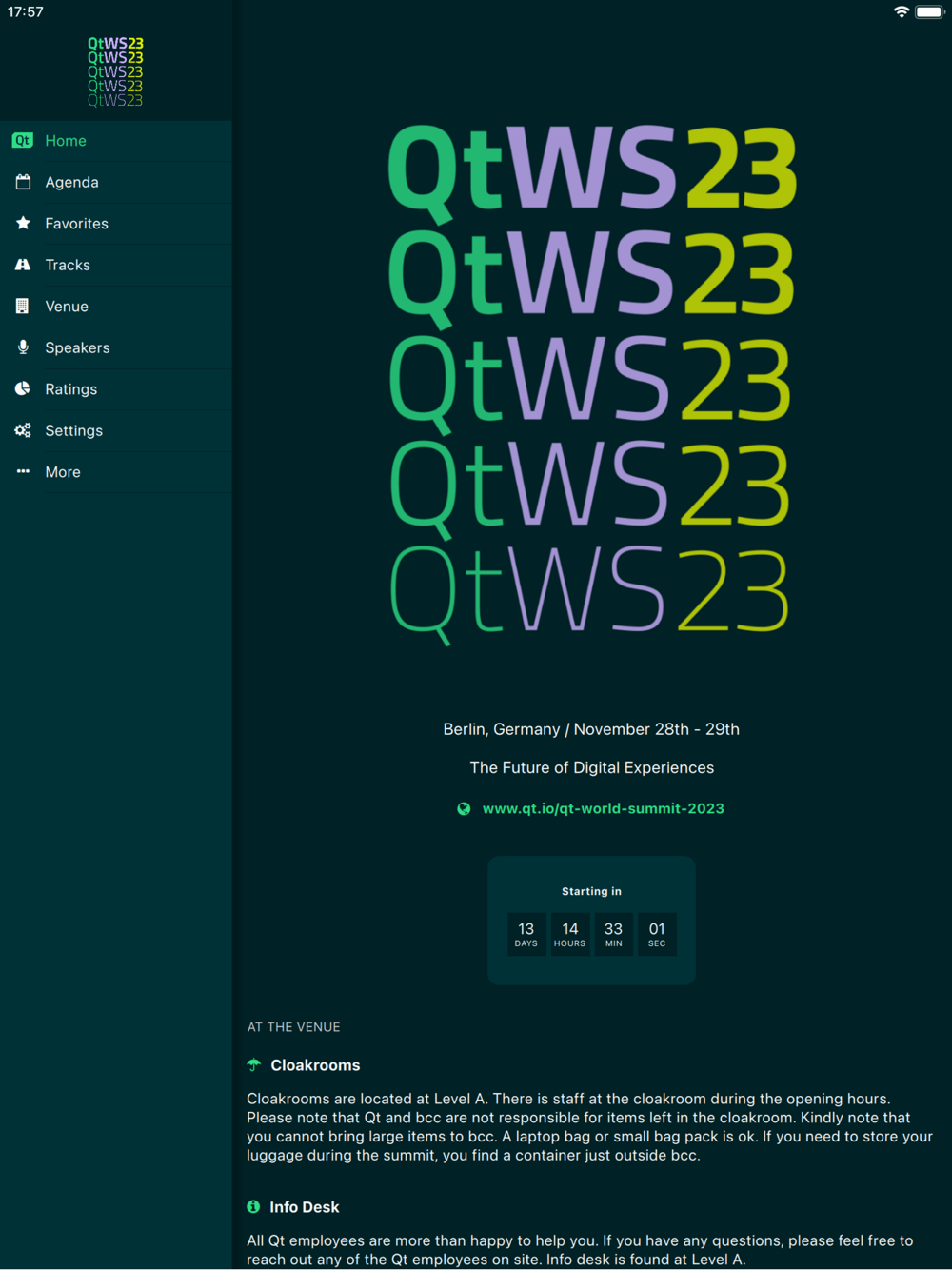Click the star icon beside Favorites
Screen dimensions: 952x1270
(x=23, y=223)
